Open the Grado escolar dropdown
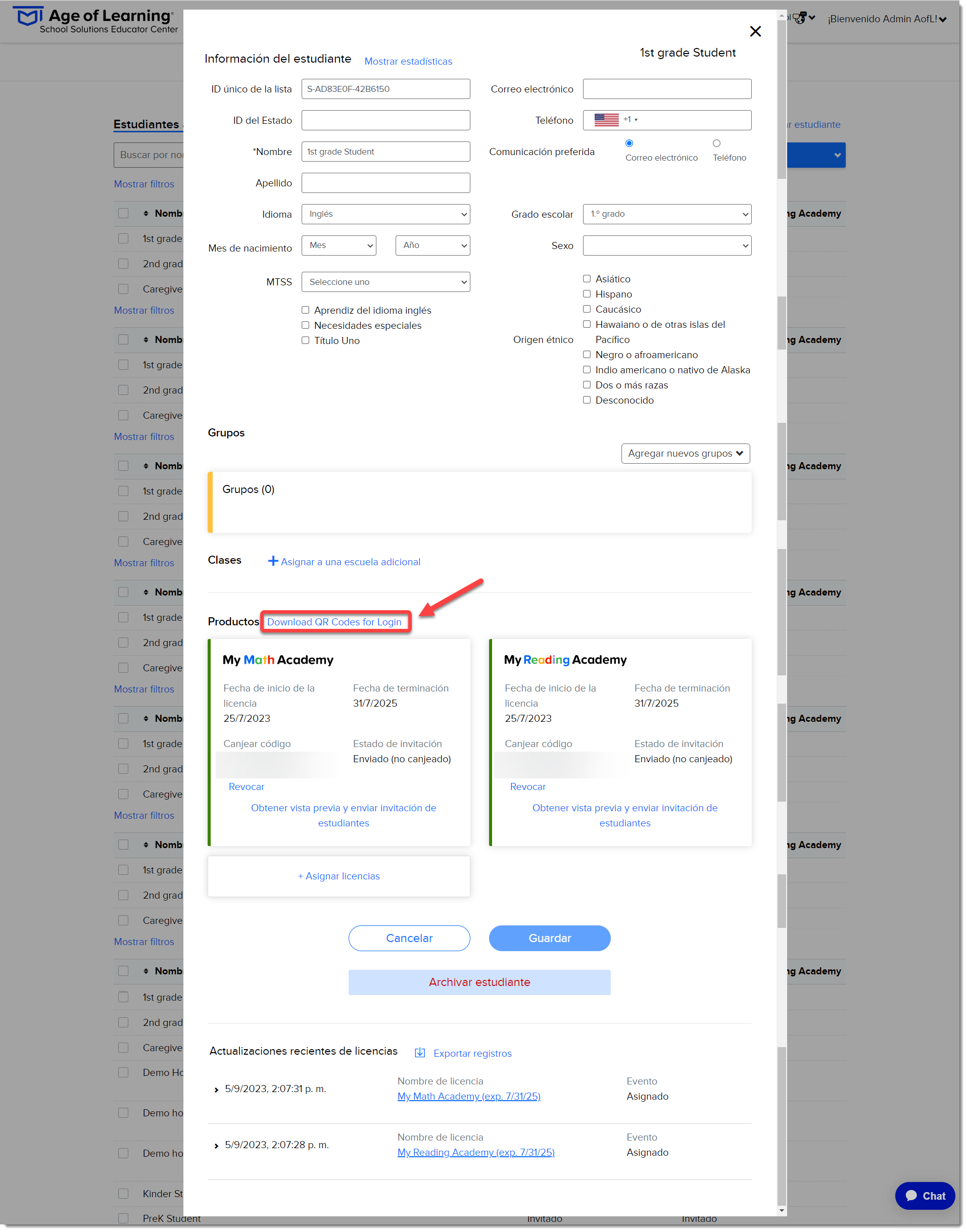 (x=667, y=214)
